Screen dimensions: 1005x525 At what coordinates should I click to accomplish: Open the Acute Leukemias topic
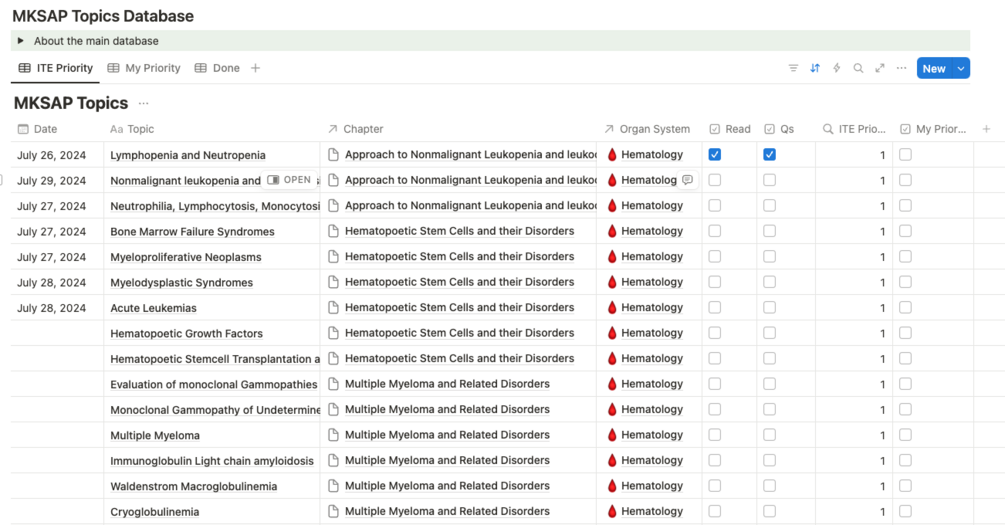pyautogui.click(x=153, y=308)
